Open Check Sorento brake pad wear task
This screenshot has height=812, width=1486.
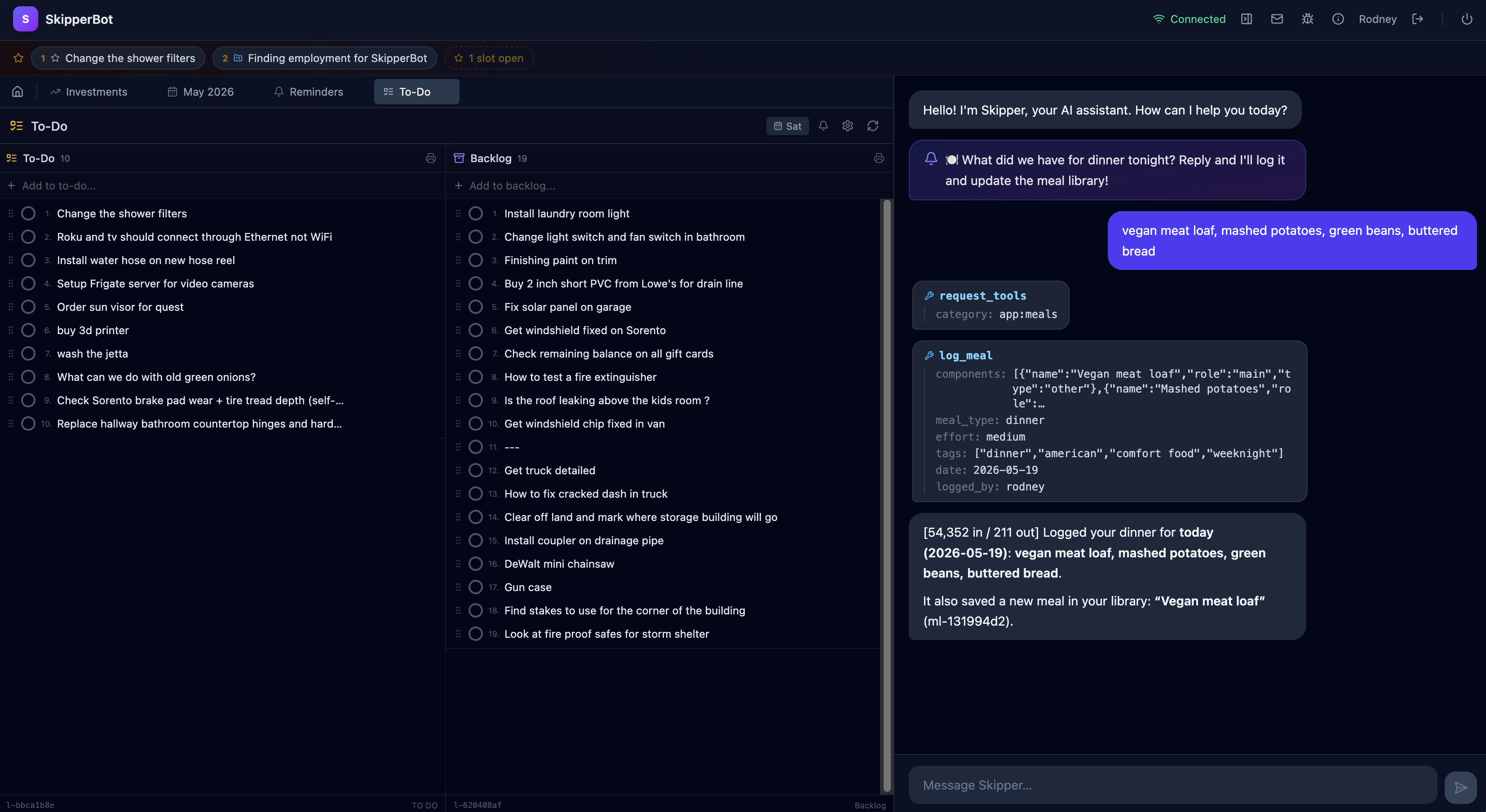pos(200,400)
